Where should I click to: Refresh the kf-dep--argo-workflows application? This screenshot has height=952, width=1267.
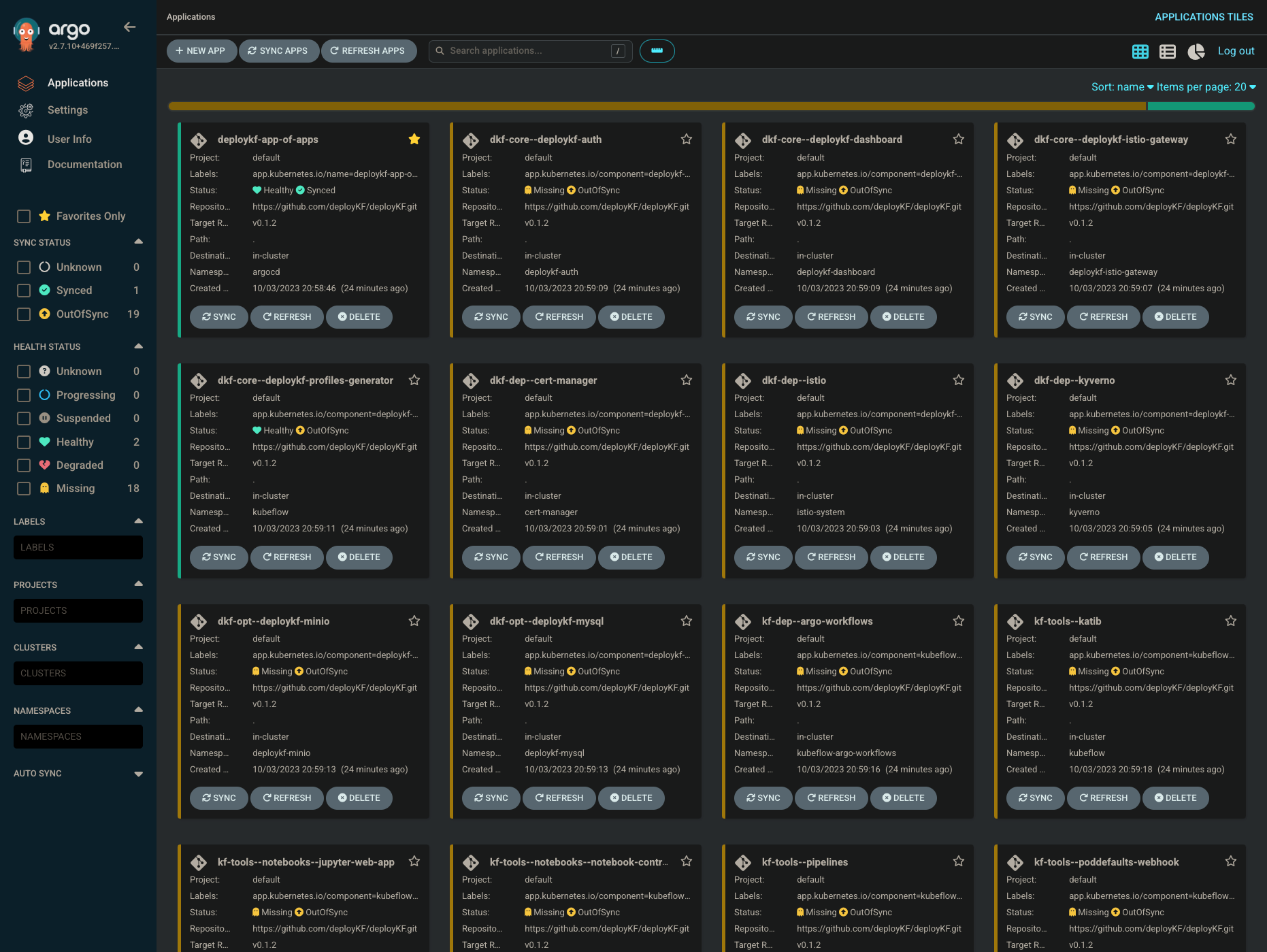(x=832, y=798)
